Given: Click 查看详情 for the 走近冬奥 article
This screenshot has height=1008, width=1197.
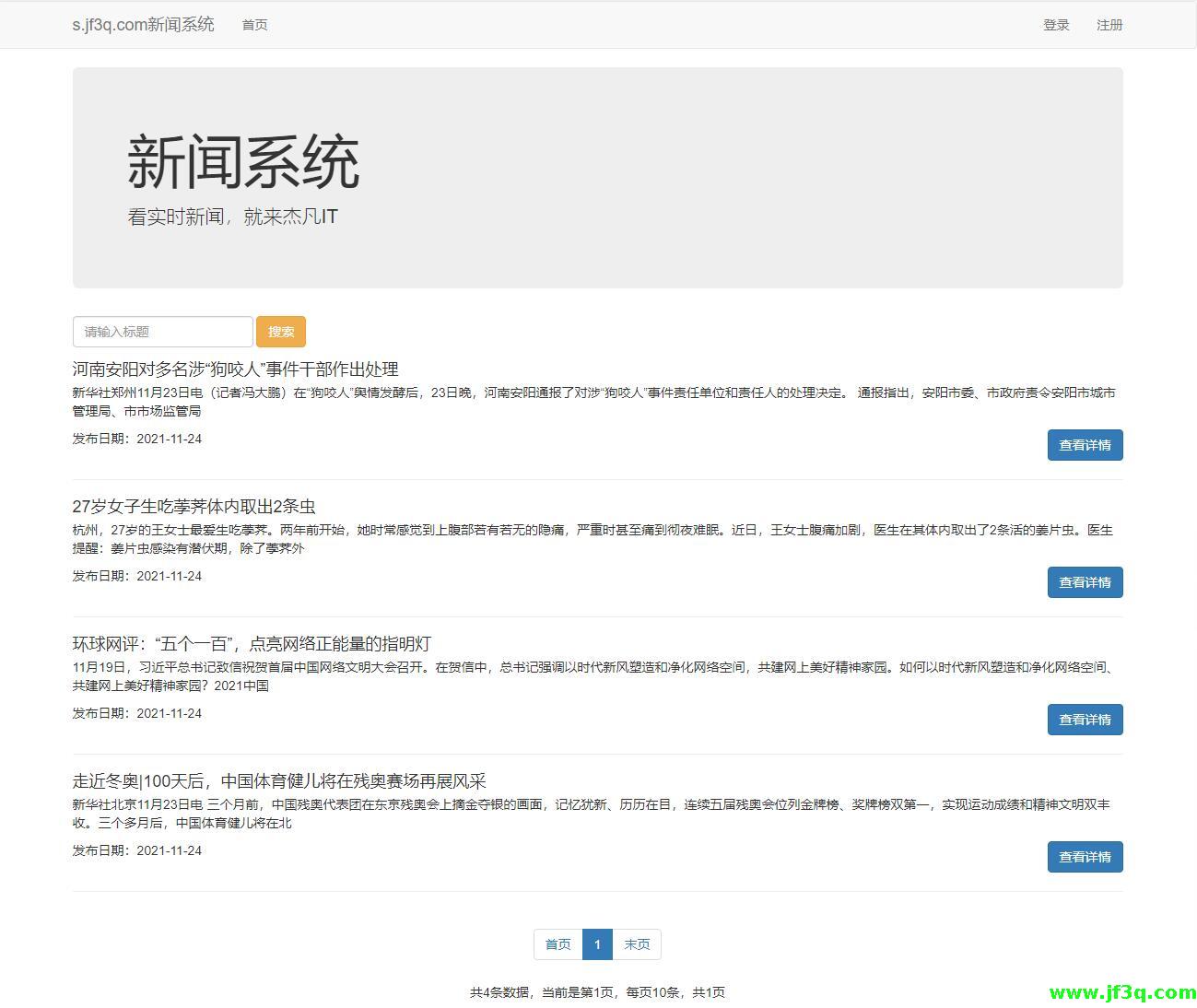Looking at the screenshot, I should point(1085,857).
